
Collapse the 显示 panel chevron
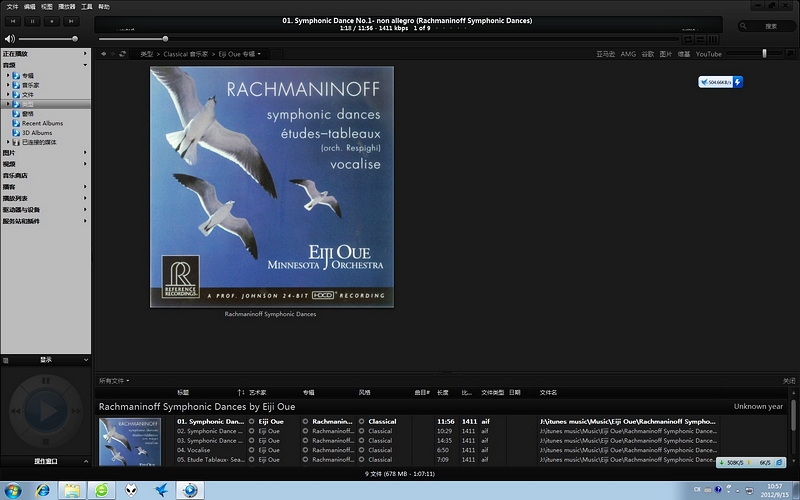point(86,360)
